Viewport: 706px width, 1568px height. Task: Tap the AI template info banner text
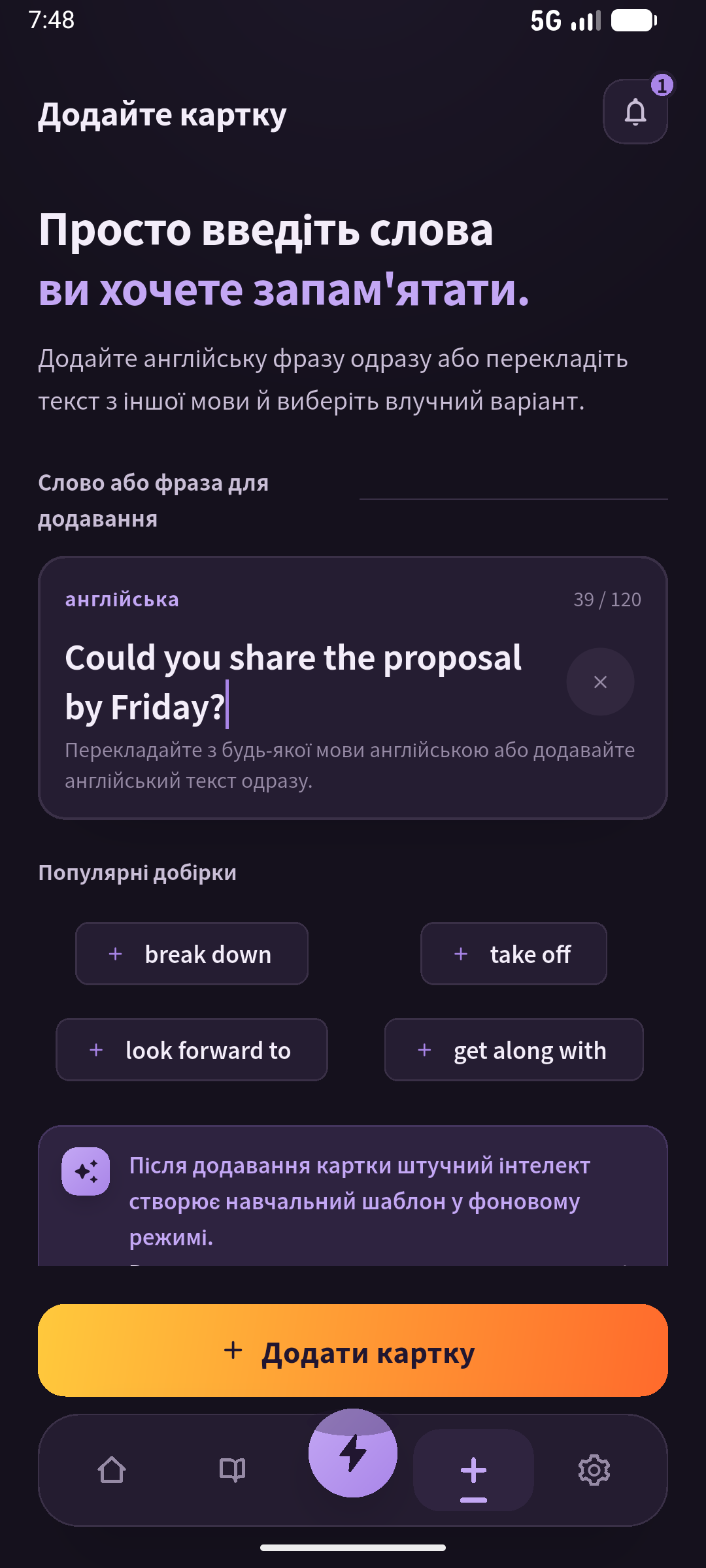pyautogui.click(x=360, y=1201)
